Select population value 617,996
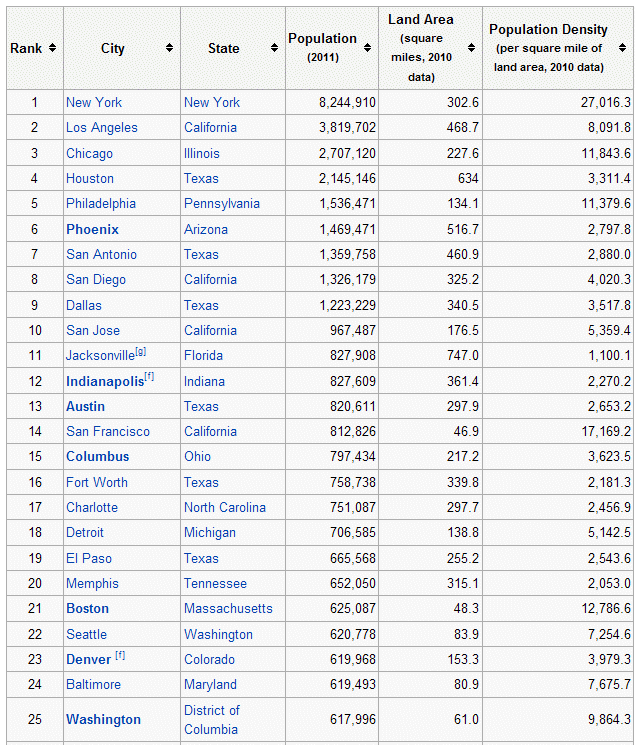The image size is (636, 745). tap(353, 720)
